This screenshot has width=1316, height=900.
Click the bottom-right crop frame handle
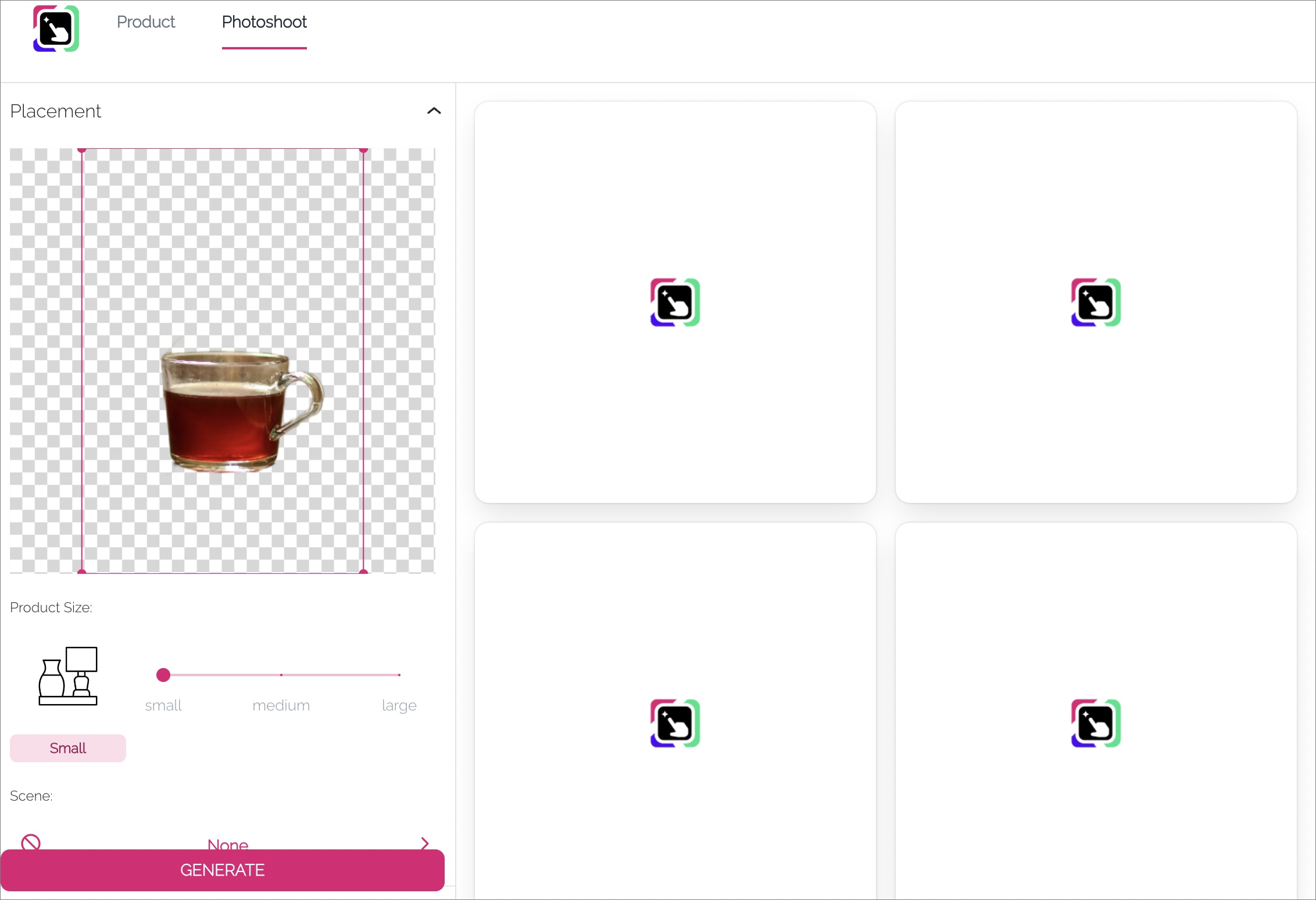coord(363,572)
